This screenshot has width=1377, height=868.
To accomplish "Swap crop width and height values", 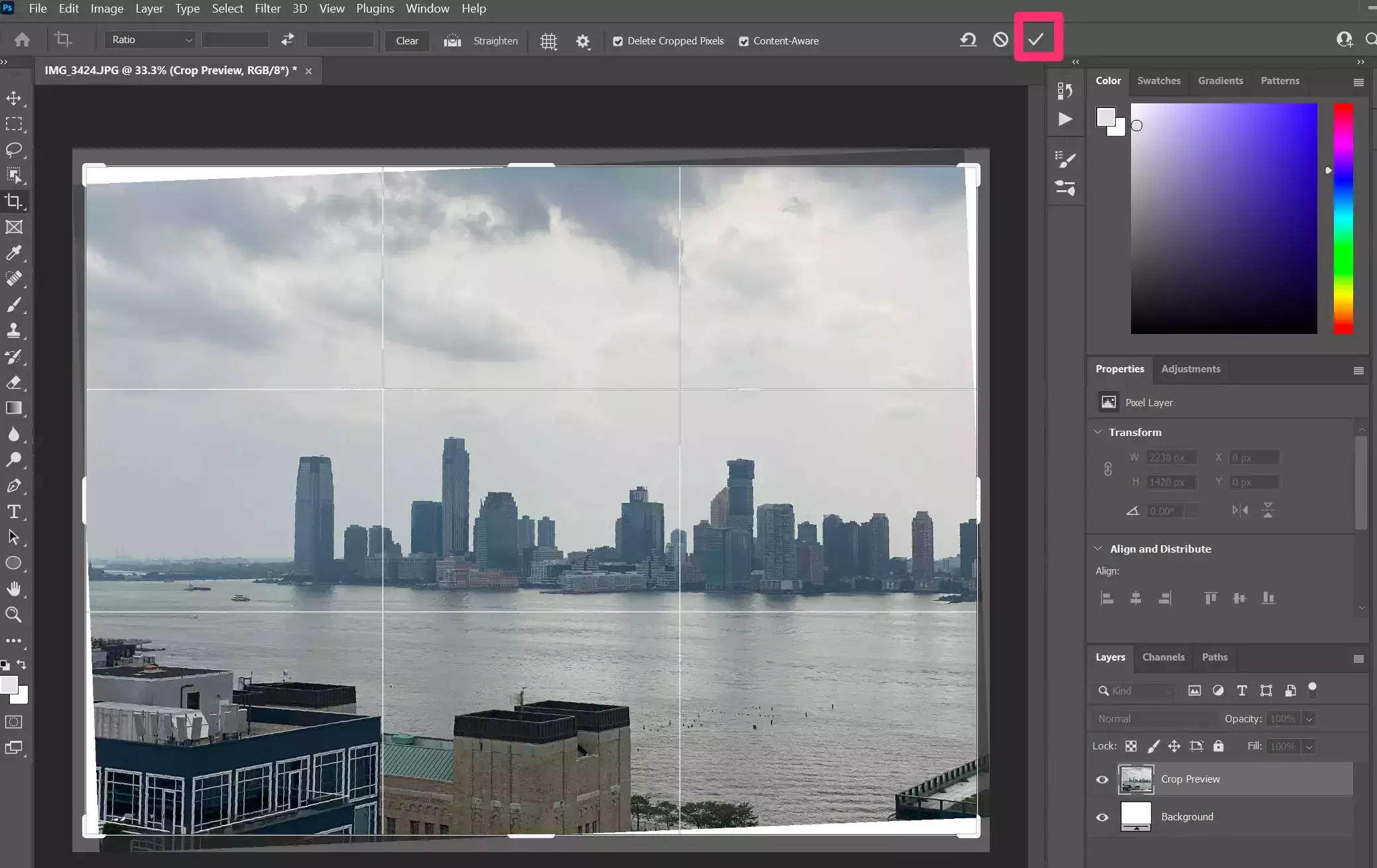I will coord(287,40).
